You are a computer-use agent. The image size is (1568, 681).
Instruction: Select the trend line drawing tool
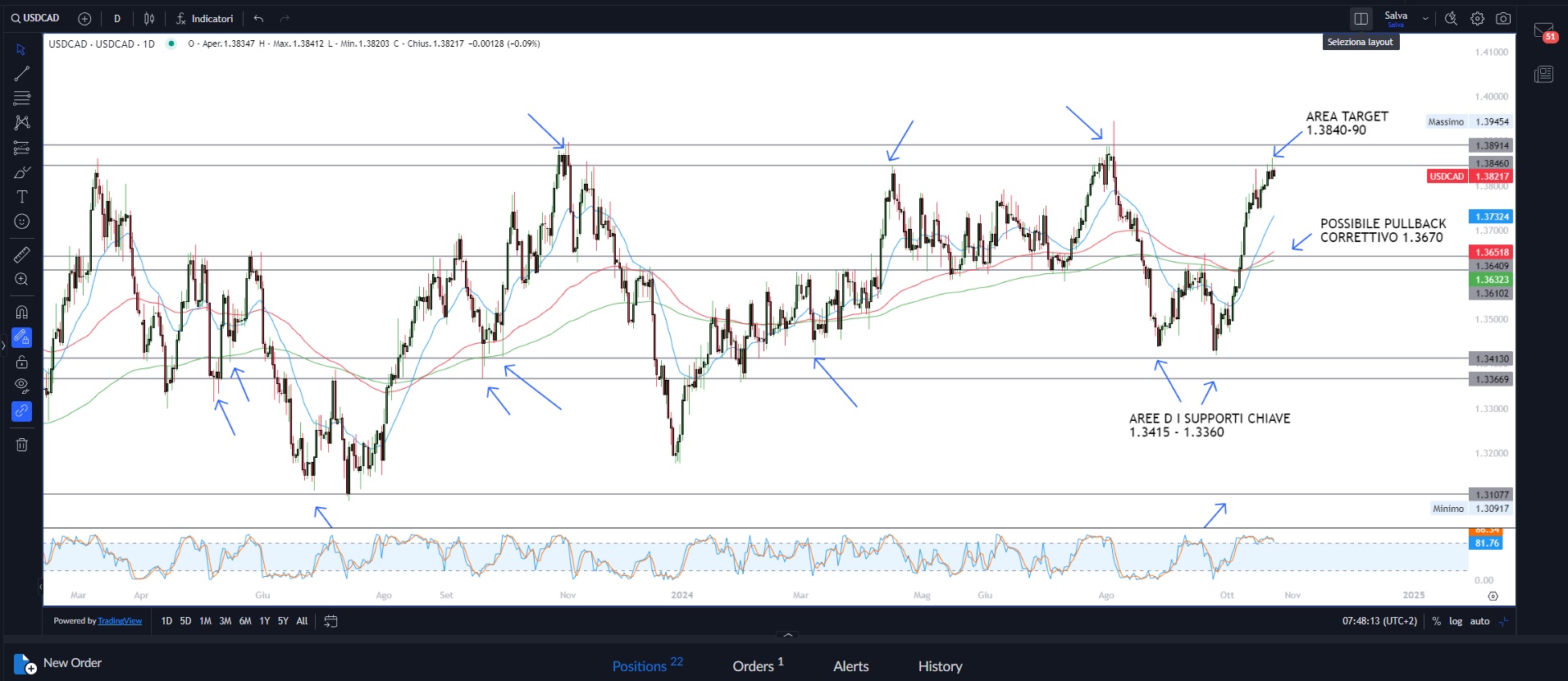(22, 74)
